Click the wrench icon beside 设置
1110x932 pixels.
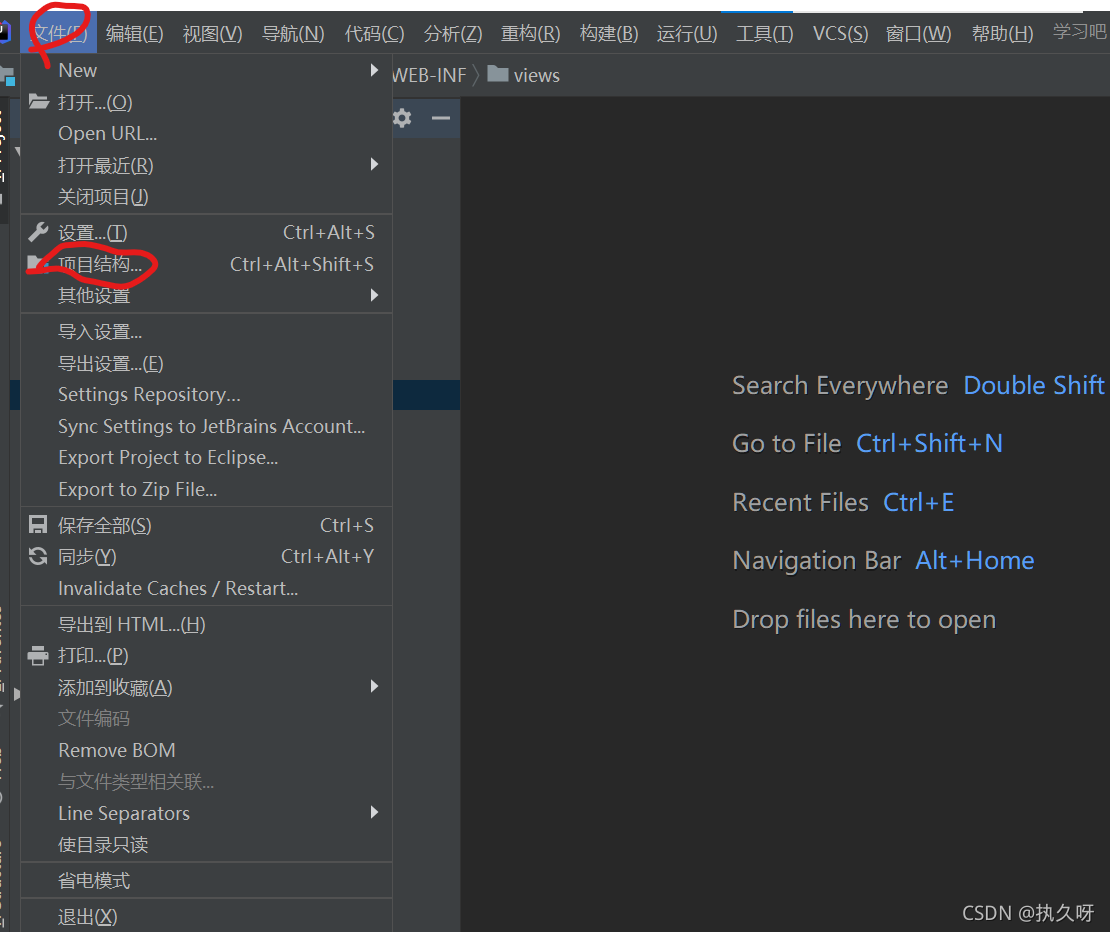[38, 232]
